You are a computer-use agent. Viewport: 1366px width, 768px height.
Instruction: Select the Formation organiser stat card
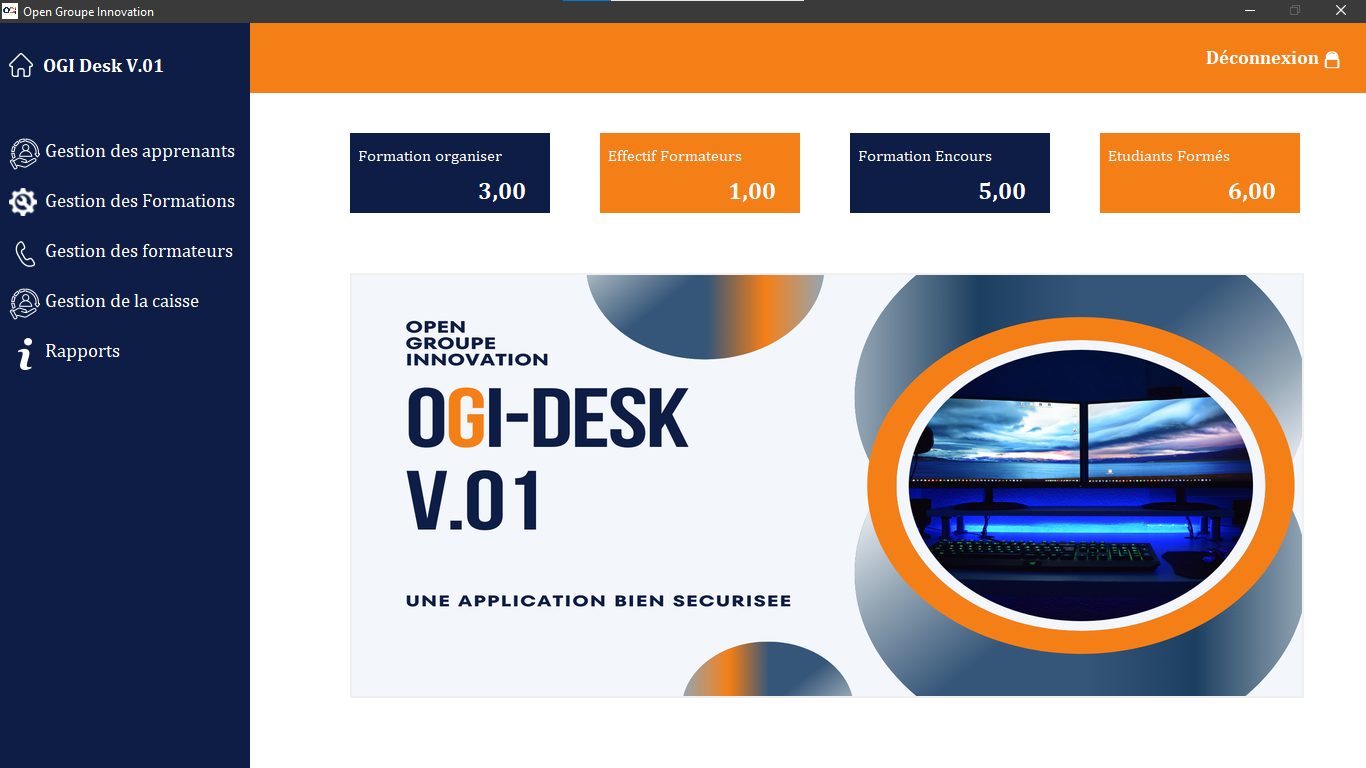coord(450,173)
